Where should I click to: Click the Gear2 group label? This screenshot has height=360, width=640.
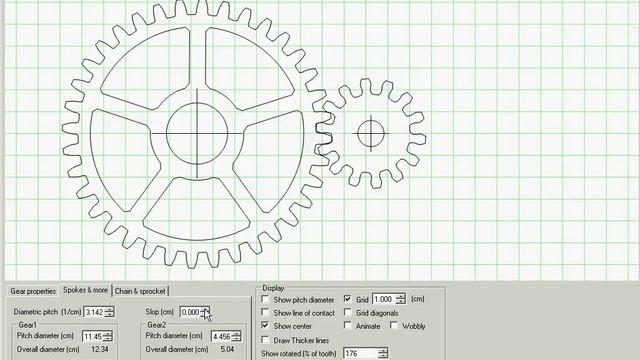(x=156, y=325)
